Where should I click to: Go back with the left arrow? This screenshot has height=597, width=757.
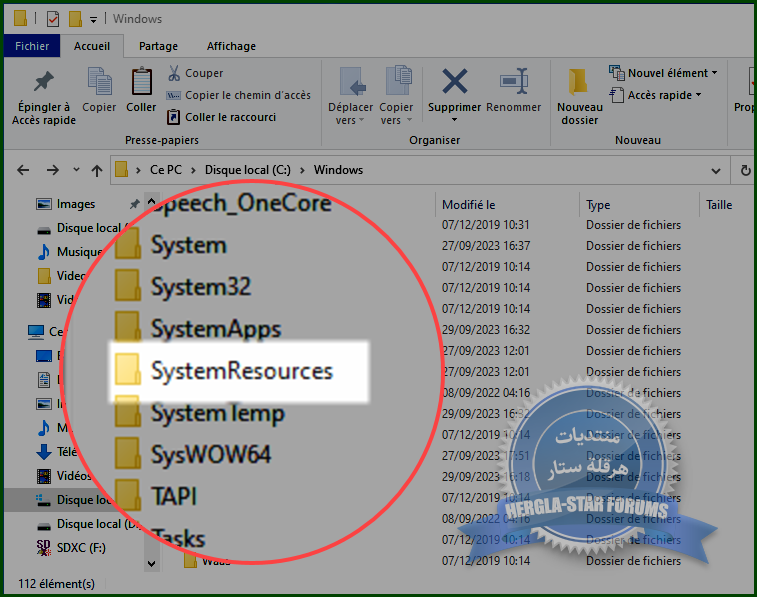(23, 170)
